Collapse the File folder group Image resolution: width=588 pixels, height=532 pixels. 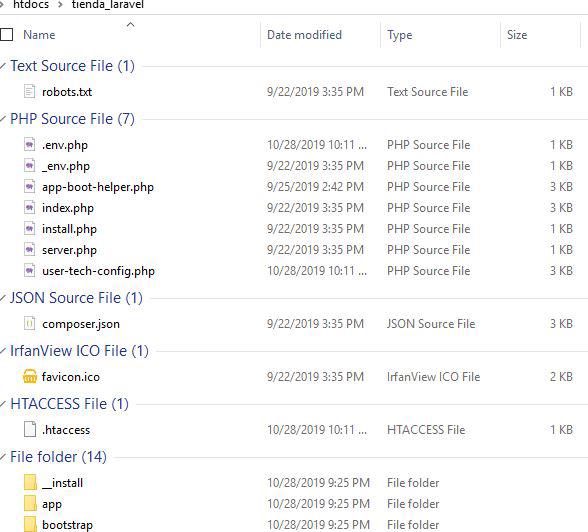click(3, 457)
